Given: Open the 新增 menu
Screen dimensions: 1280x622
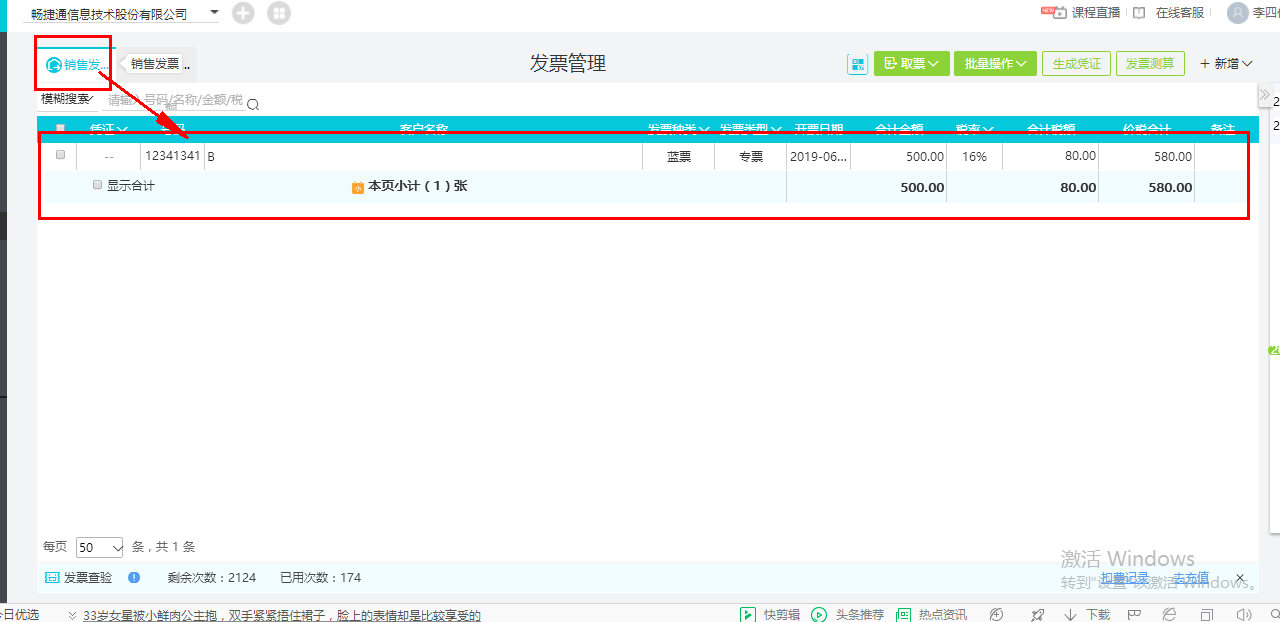Looking at the screenshot, I should coord(1226,64).
